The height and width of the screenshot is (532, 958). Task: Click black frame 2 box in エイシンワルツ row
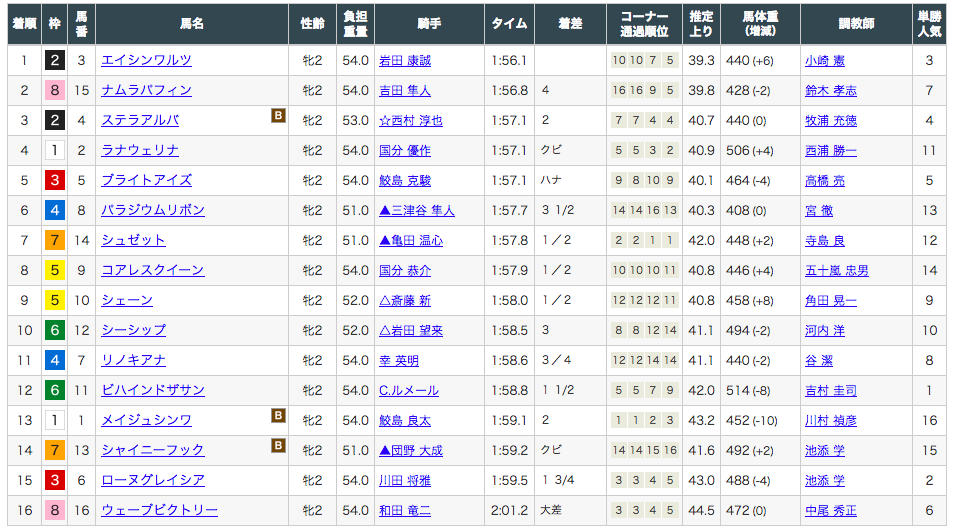point(54,60)
